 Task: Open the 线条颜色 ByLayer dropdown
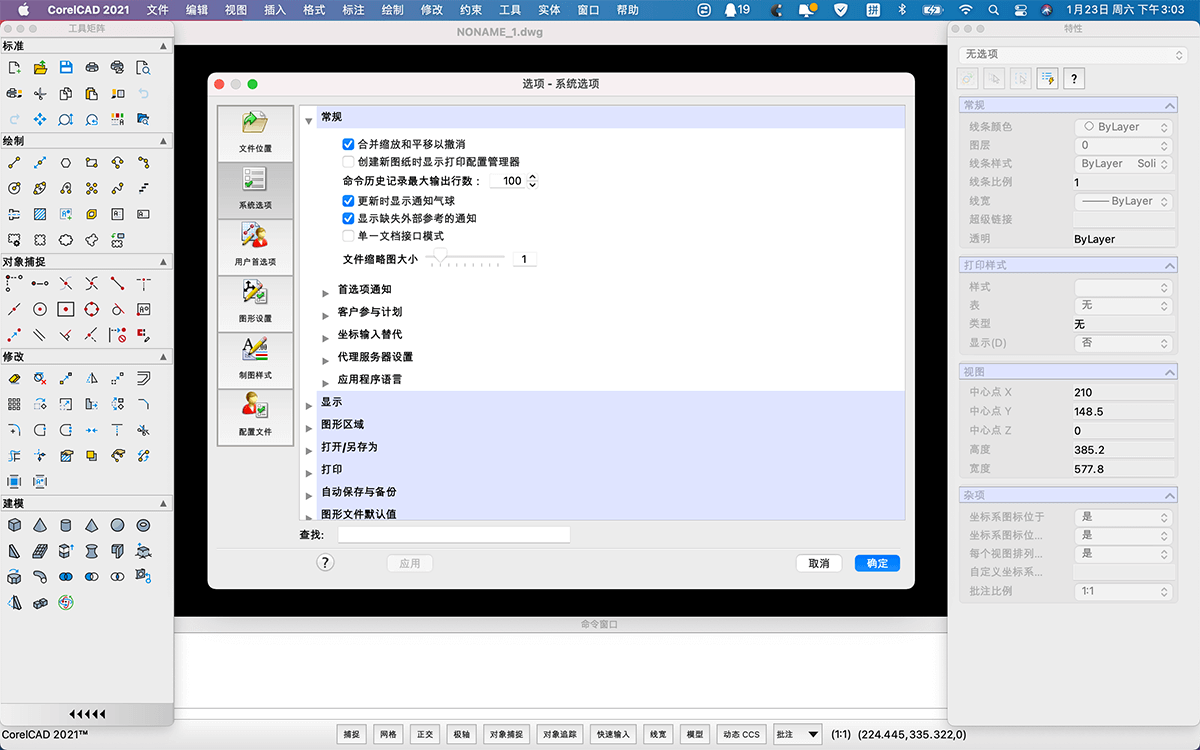pos(1122,127)
